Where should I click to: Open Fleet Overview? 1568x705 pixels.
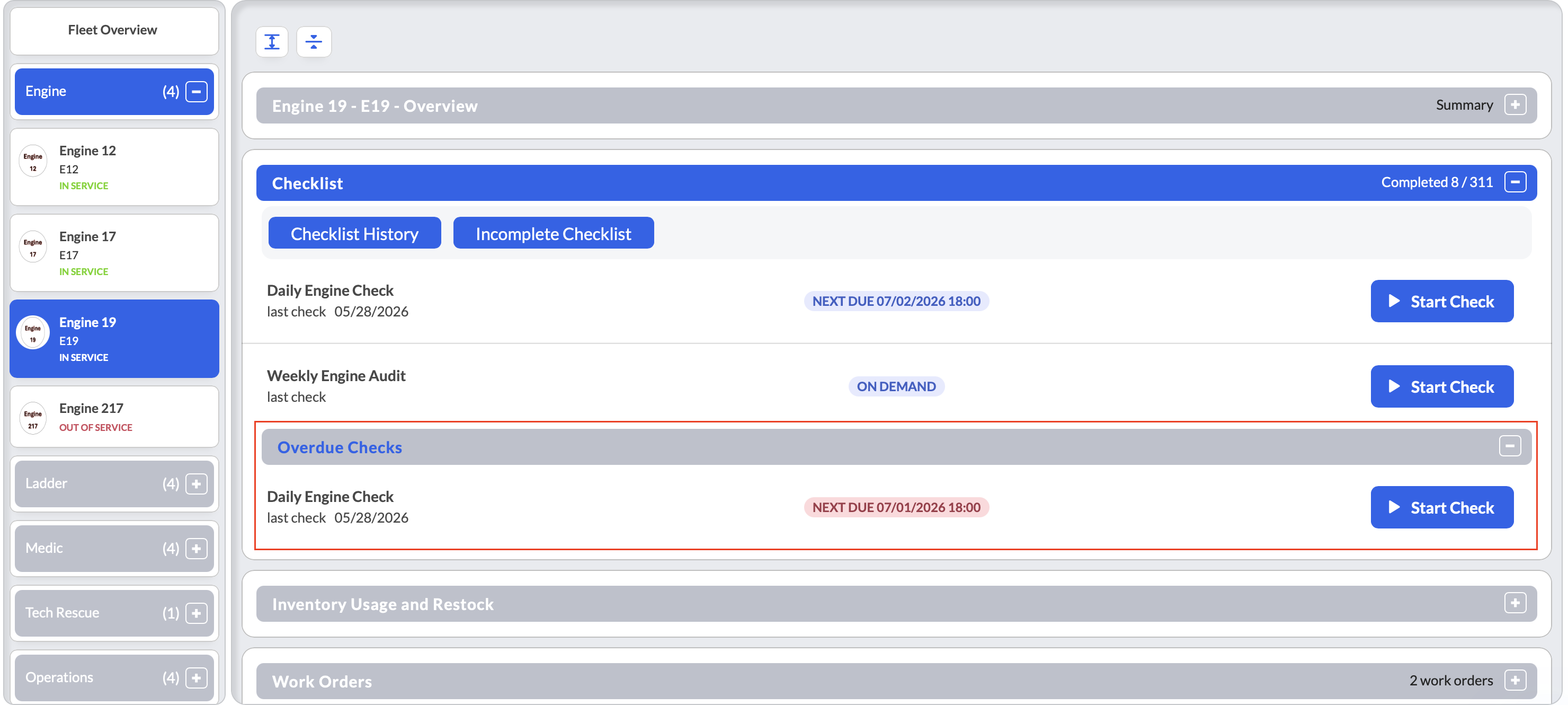[114, 30]
